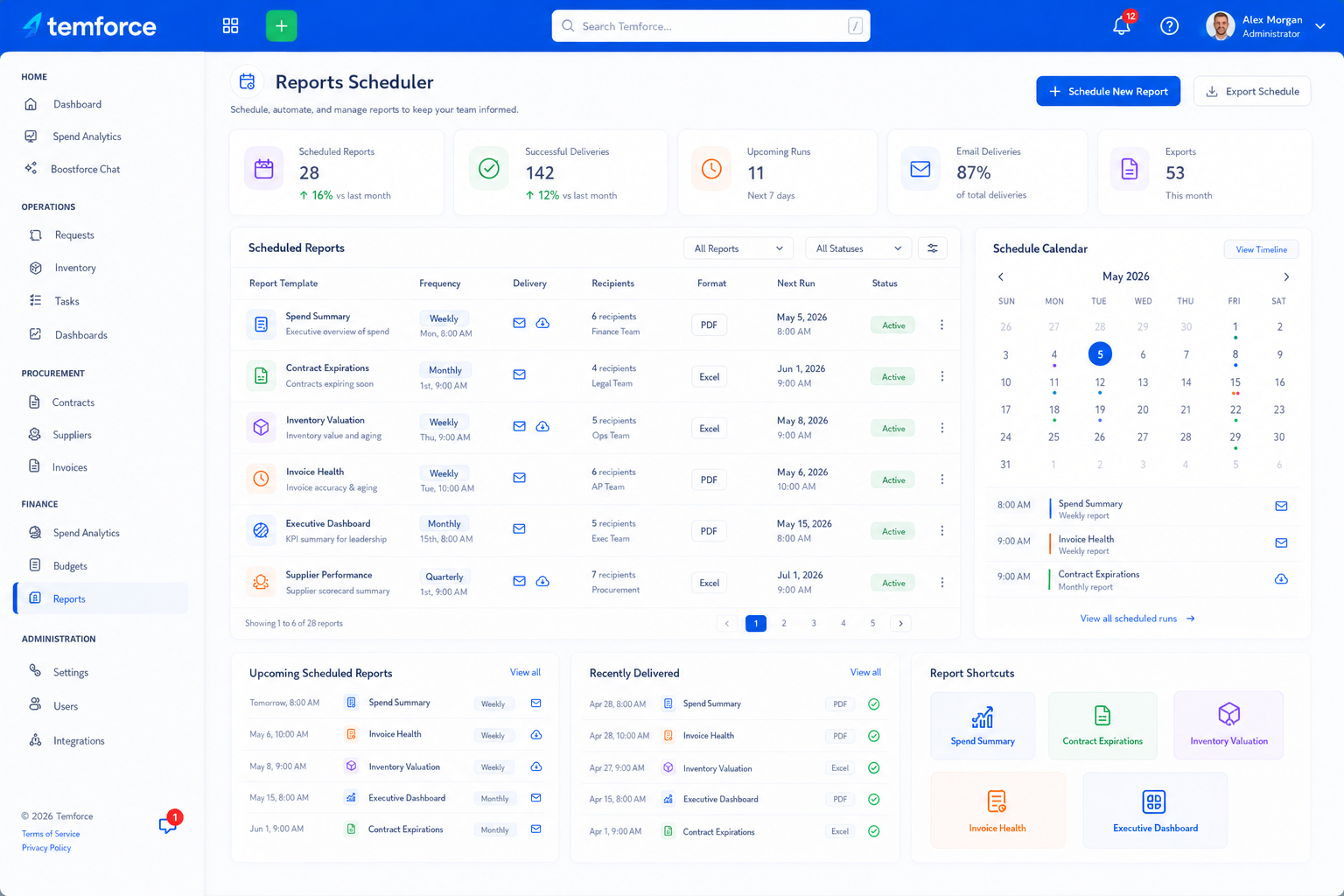Select May 22 in calendar

pyautogui.click(x=1235, y=409)
